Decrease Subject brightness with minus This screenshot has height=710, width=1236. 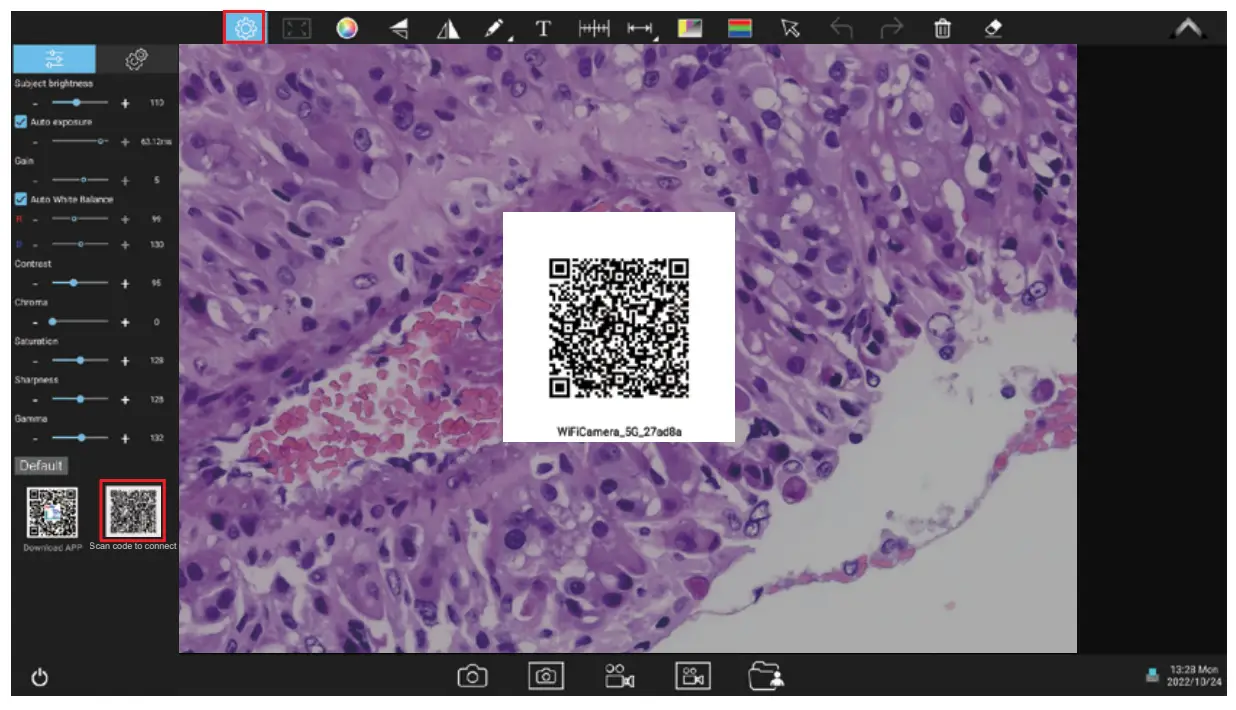tap(35, 102)
